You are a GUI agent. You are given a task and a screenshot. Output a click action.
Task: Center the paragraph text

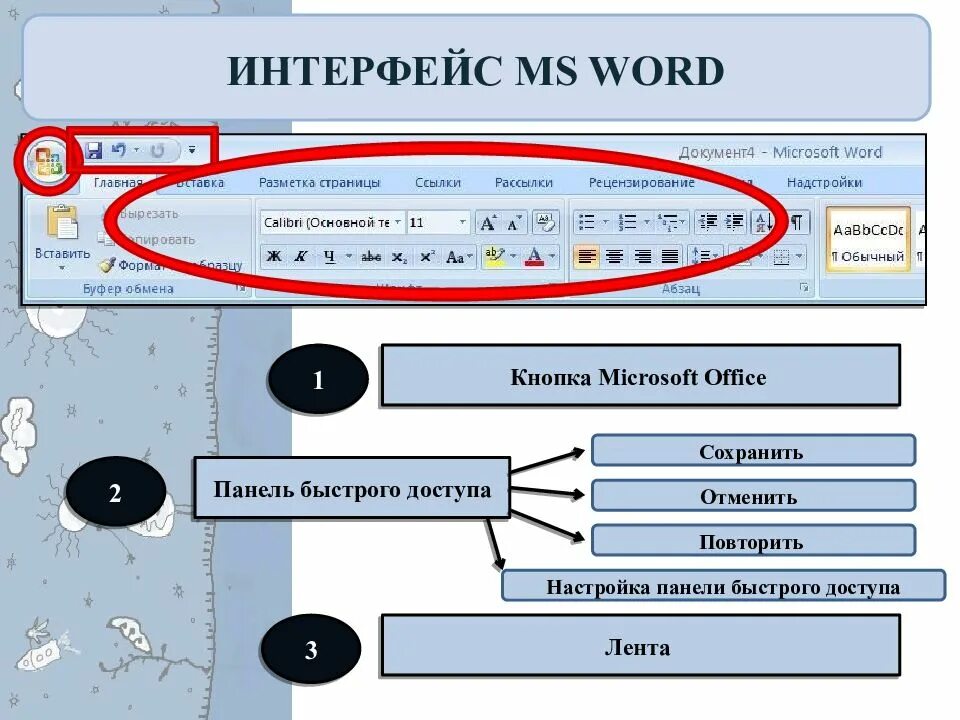(x=614, y=257)
